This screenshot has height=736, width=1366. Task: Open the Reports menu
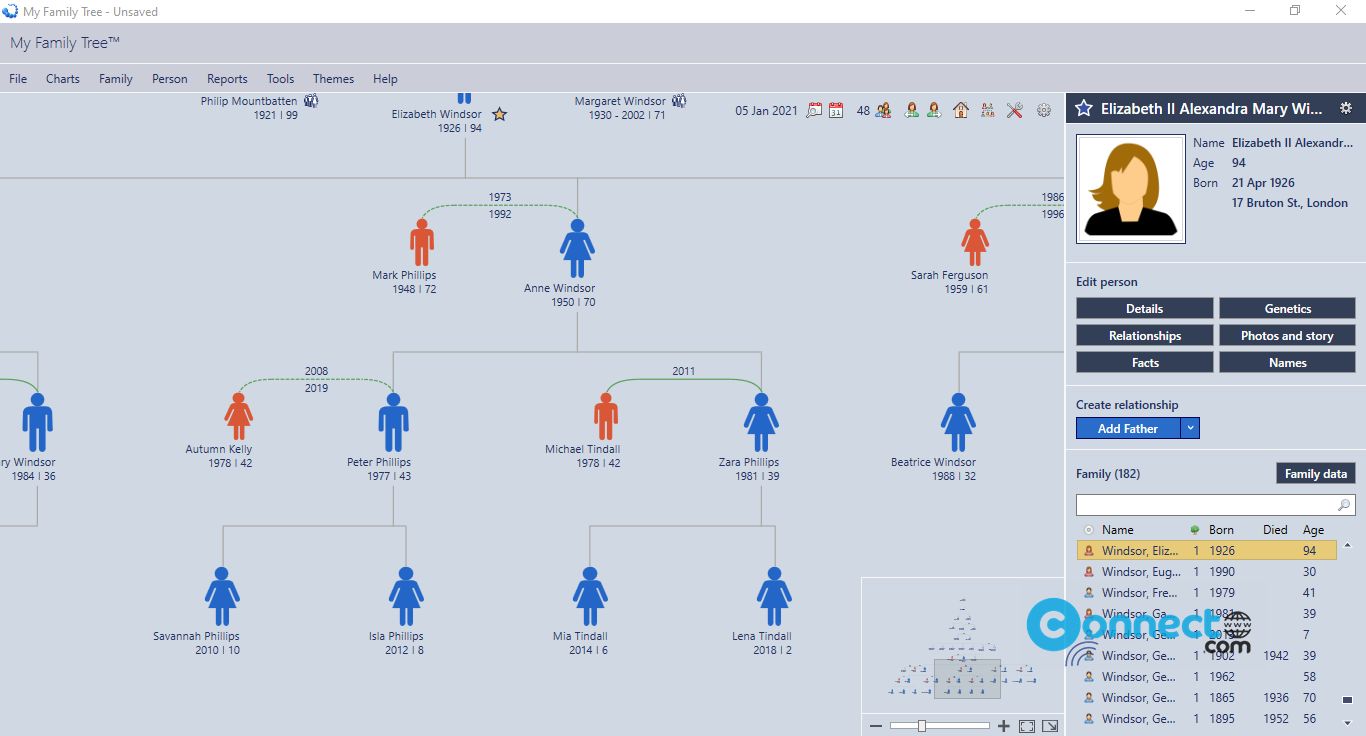click(227, 79)
